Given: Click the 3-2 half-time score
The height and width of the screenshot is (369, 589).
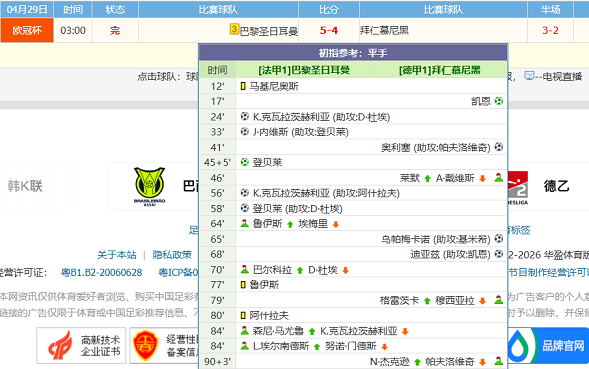Looking at the screenshot, I should pyautogui.click(x=550, y=30).
